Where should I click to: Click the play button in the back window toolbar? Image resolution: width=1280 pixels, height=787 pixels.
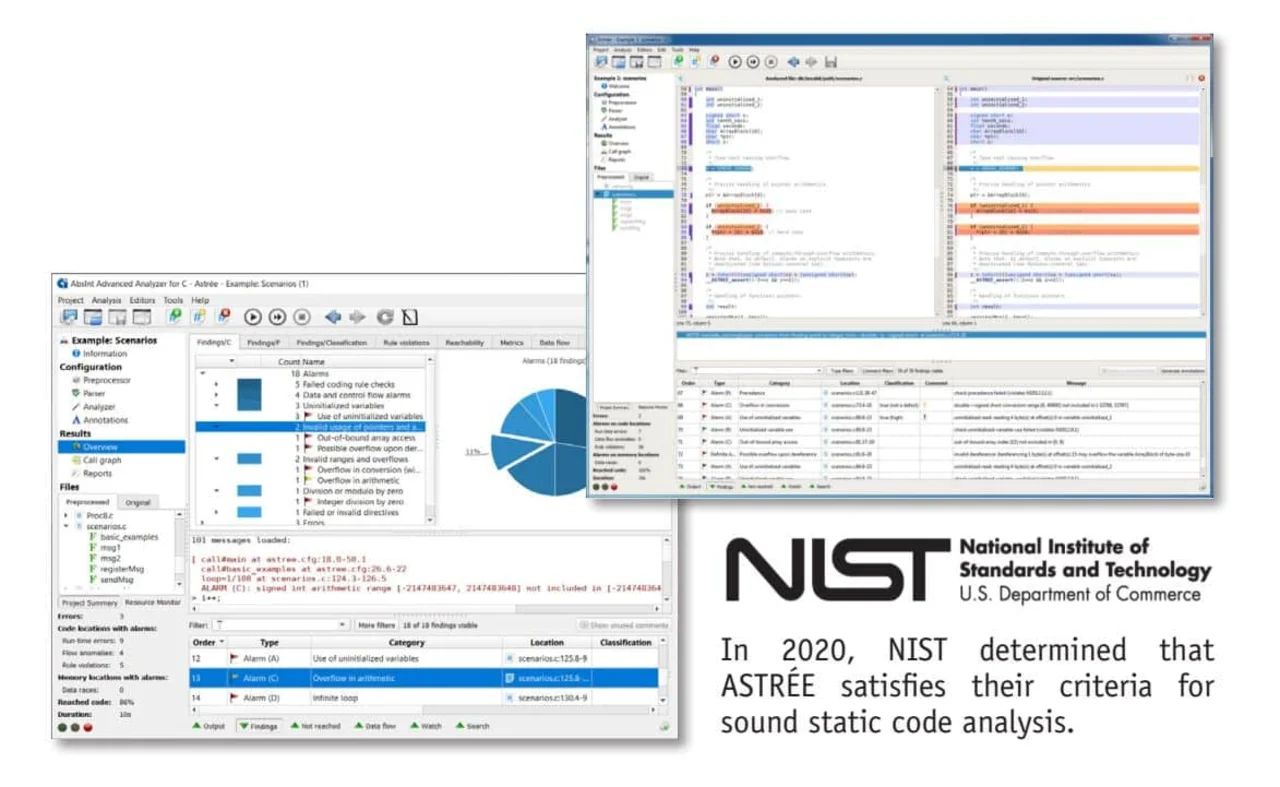pyautogui.click(x=735, y=61)
